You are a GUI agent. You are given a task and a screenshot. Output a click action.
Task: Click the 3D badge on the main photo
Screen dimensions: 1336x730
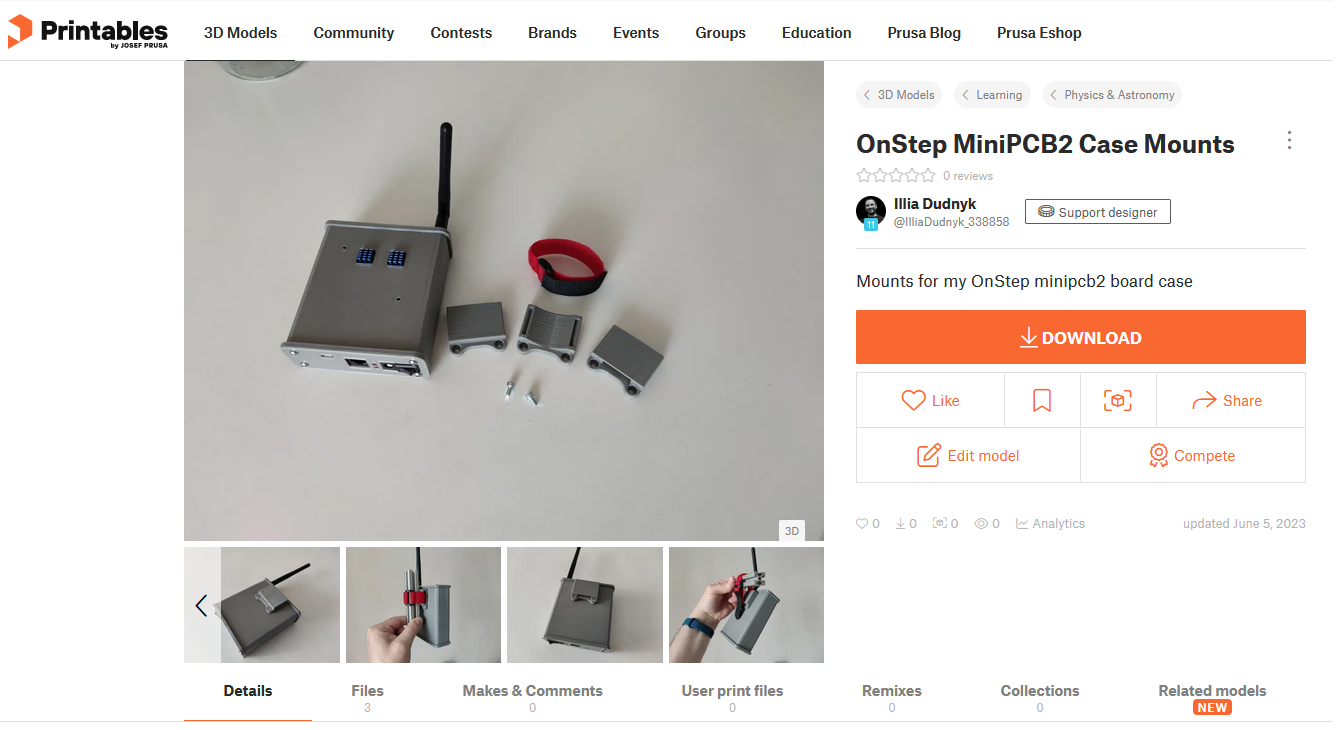(x=792, y=531)
